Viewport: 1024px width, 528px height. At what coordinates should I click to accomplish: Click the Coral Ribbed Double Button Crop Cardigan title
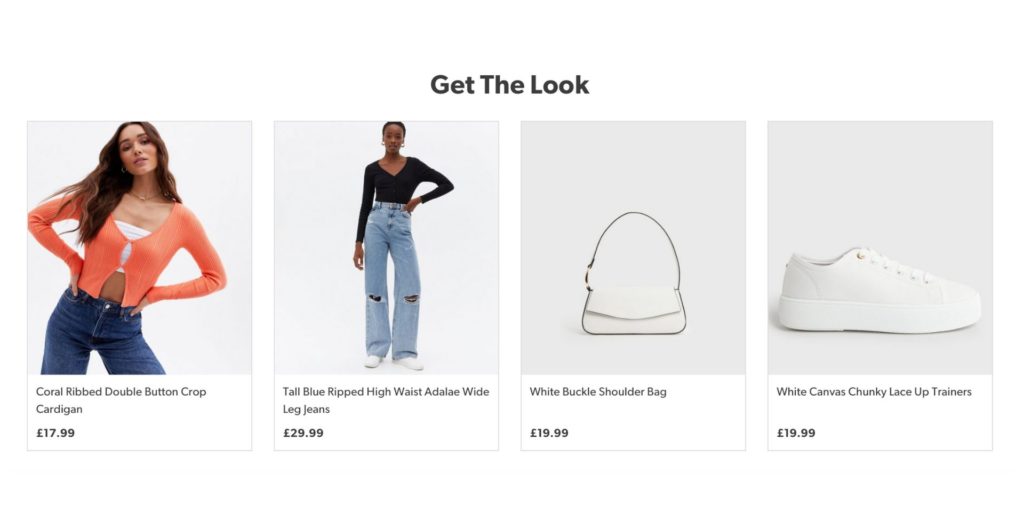[x=121, y=400]
